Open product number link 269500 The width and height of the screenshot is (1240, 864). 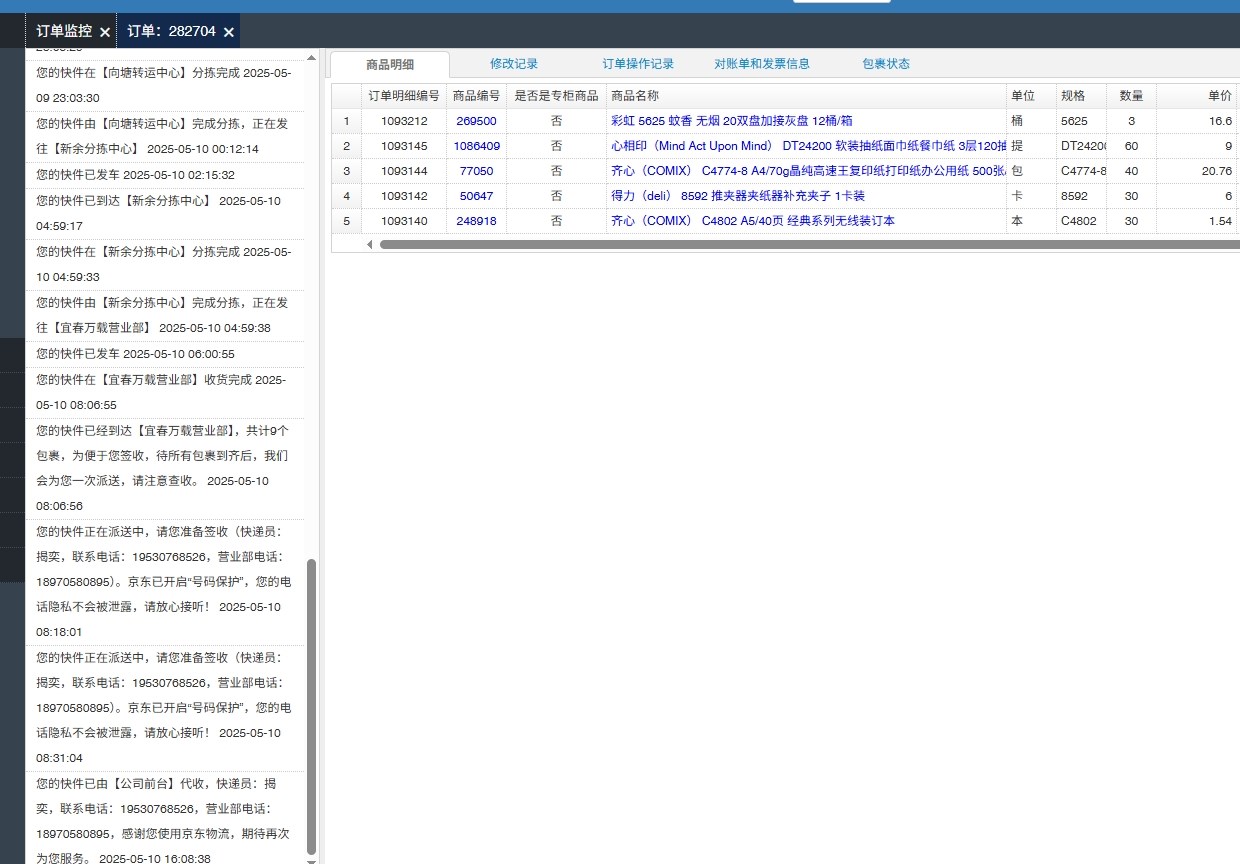476,121
